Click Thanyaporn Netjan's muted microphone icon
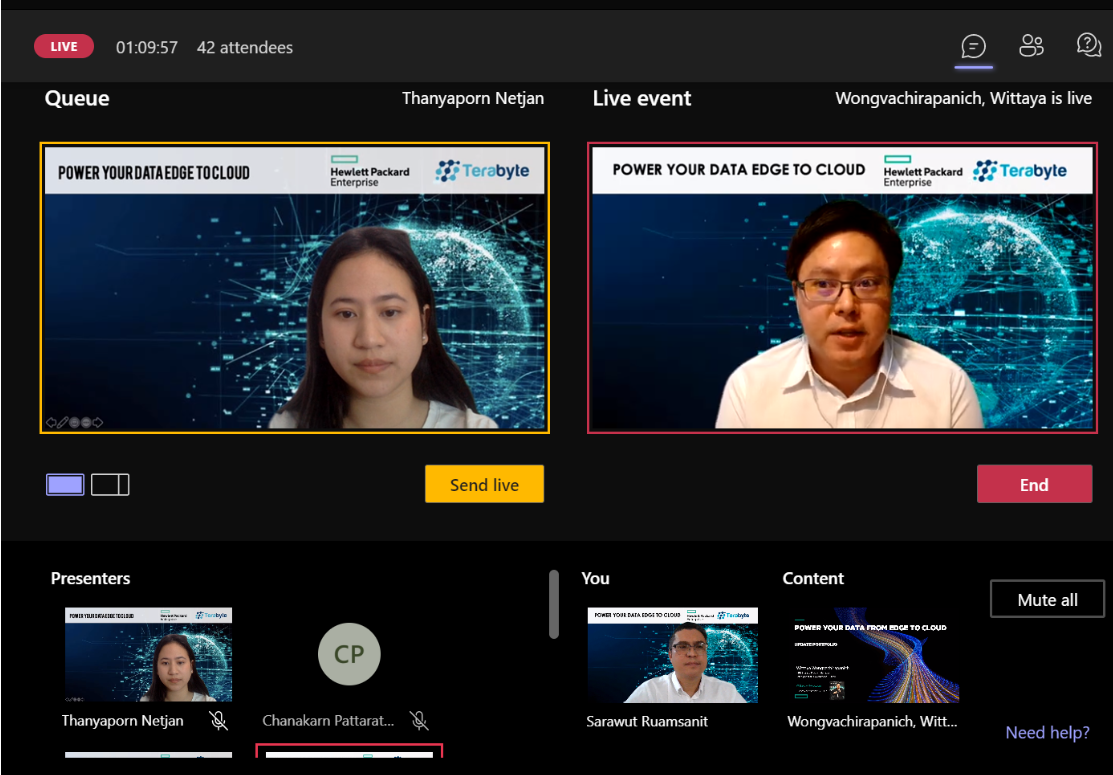This screenshot has width=1113, height=775. pos(219,720)
